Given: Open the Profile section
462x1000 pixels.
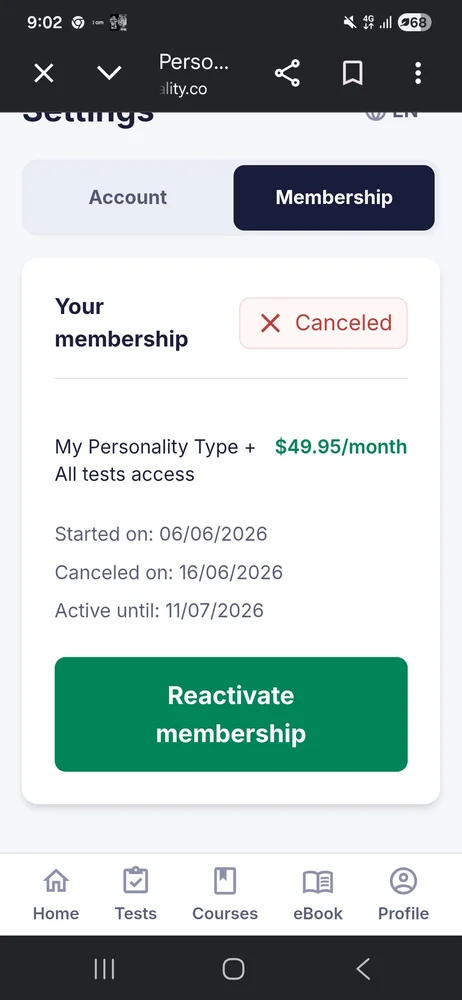Looking at the screenshot, I should click(403, 895).
